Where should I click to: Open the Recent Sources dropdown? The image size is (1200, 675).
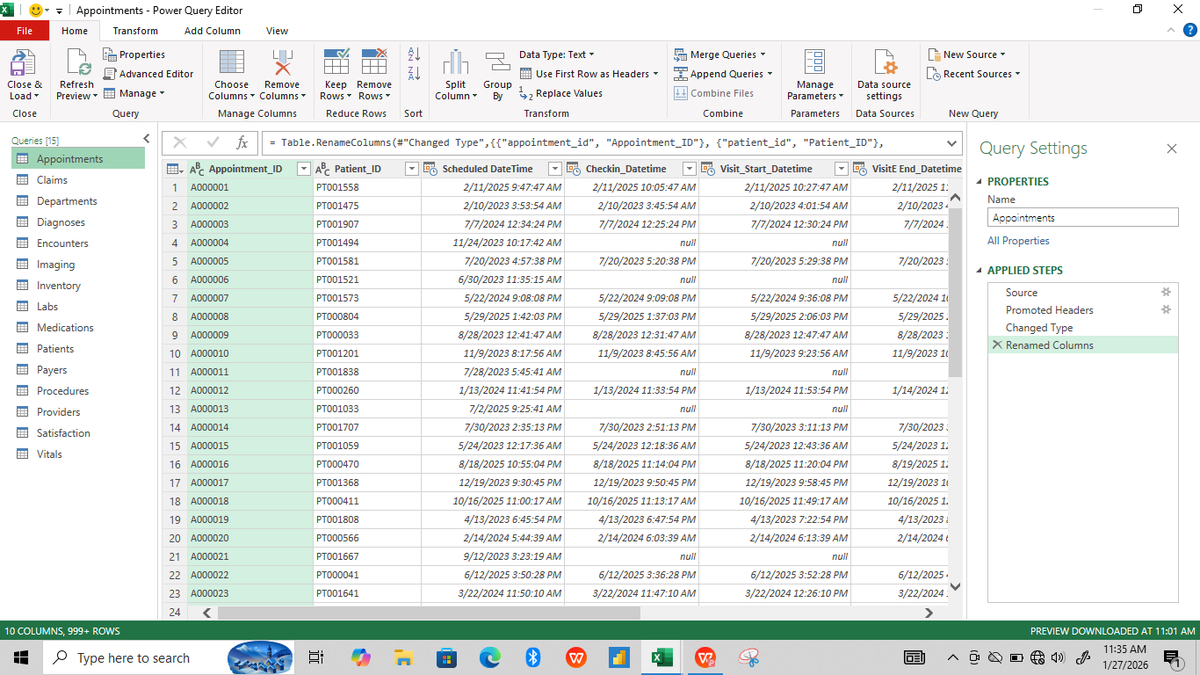pos(974,74)
